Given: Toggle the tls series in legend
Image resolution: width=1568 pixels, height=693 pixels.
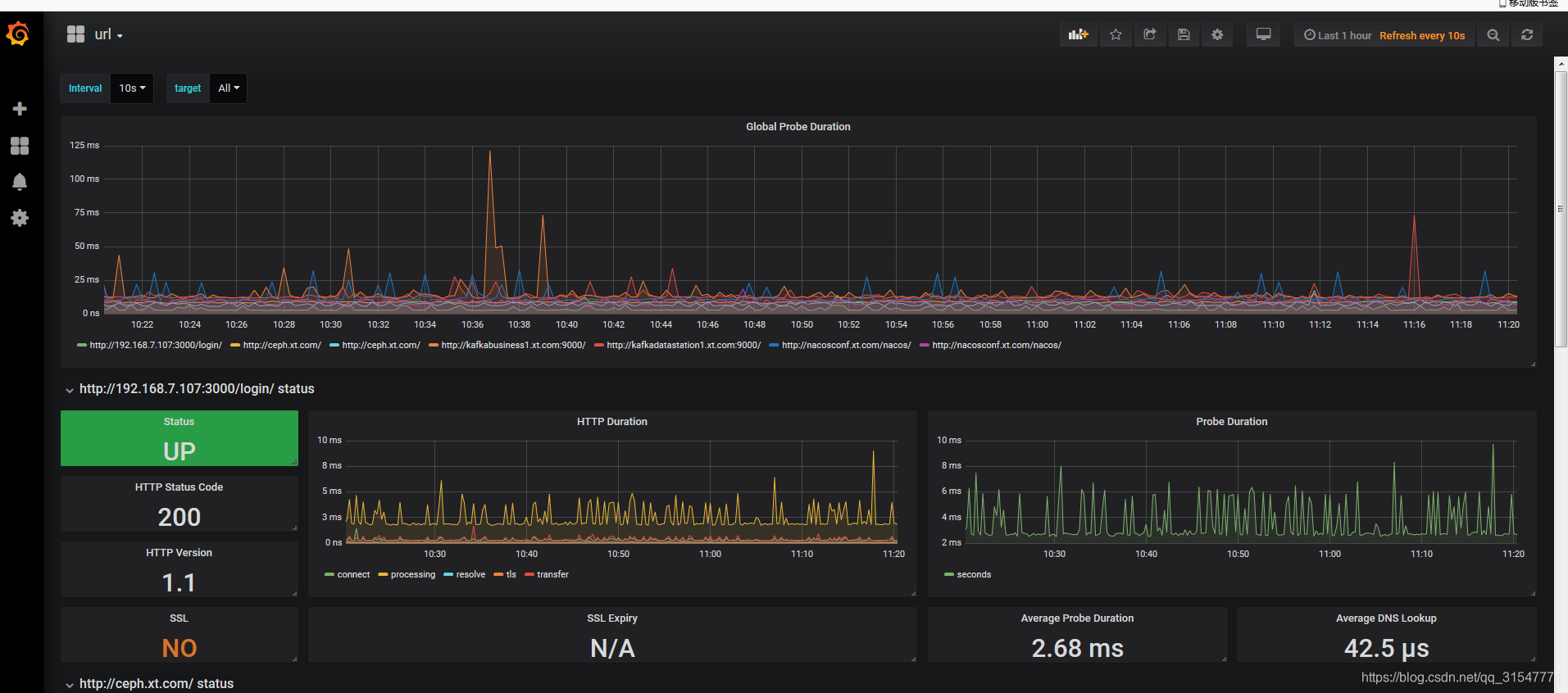Looking at the screenshot, I should point(511,574).
